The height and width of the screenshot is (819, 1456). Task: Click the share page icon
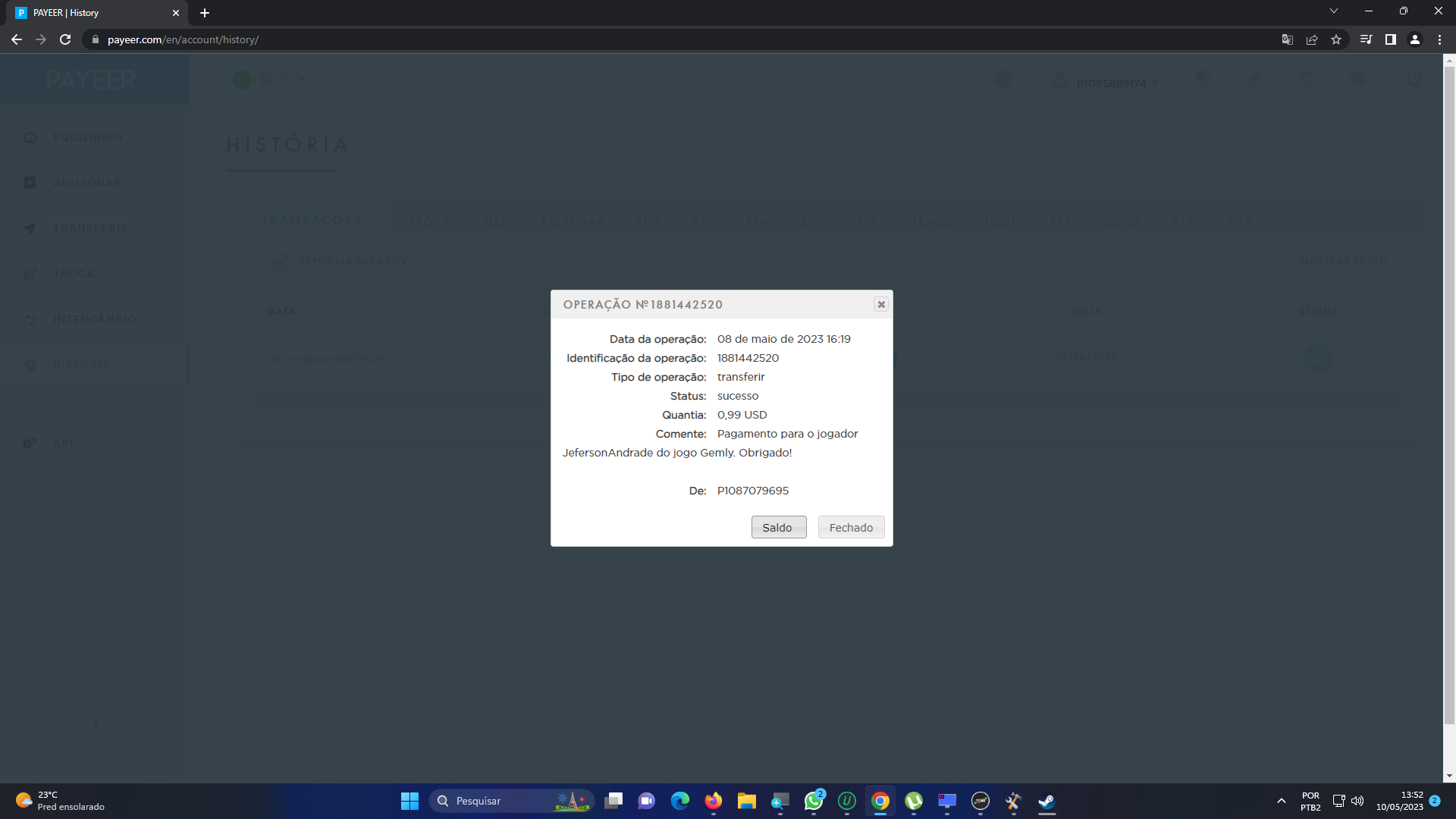click(1312, 39)
